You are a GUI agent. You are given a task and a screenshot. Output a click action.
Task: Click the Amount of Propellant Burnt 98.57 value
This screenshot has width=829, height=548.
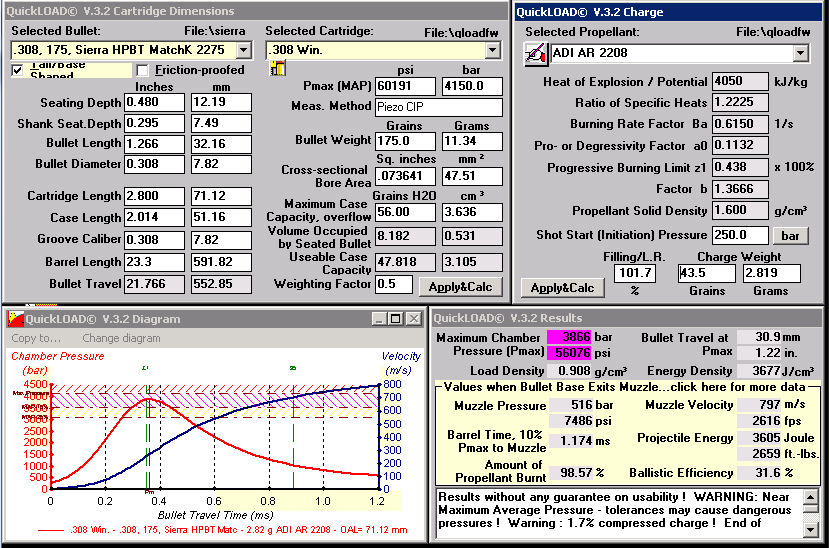pyautogui.click(x=571, y=472)
